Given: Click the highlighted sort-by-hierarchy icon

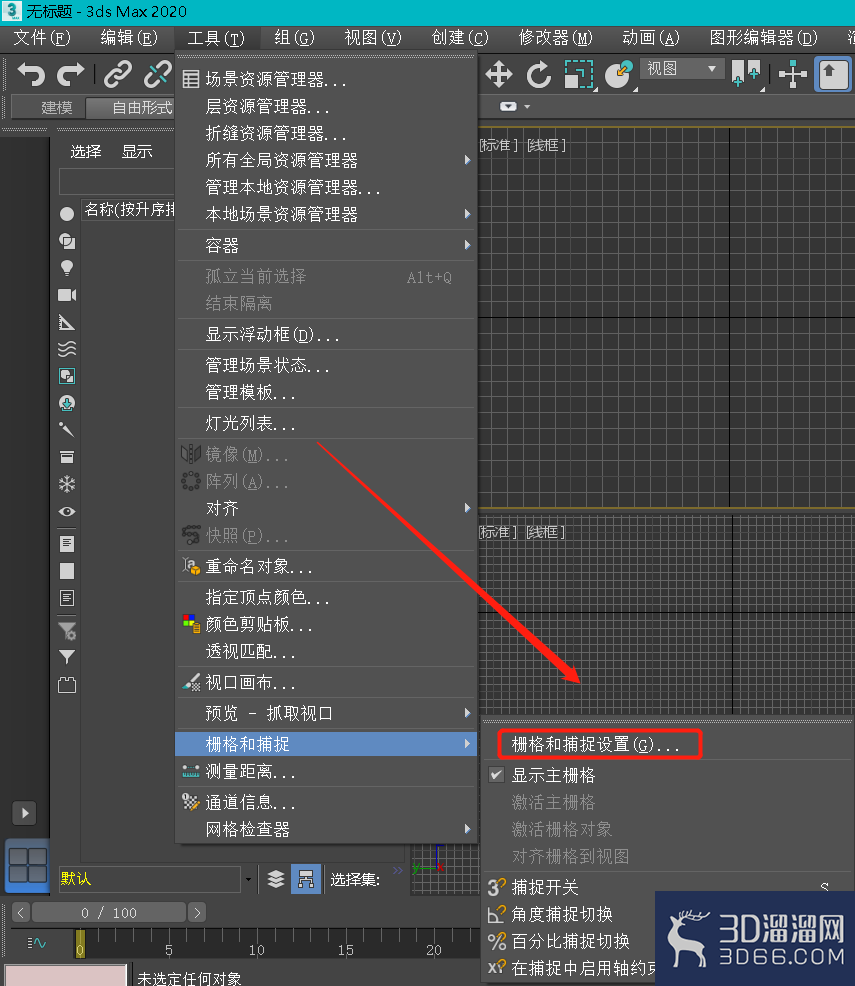Looking at the screenshot, I should coord(306,879).
